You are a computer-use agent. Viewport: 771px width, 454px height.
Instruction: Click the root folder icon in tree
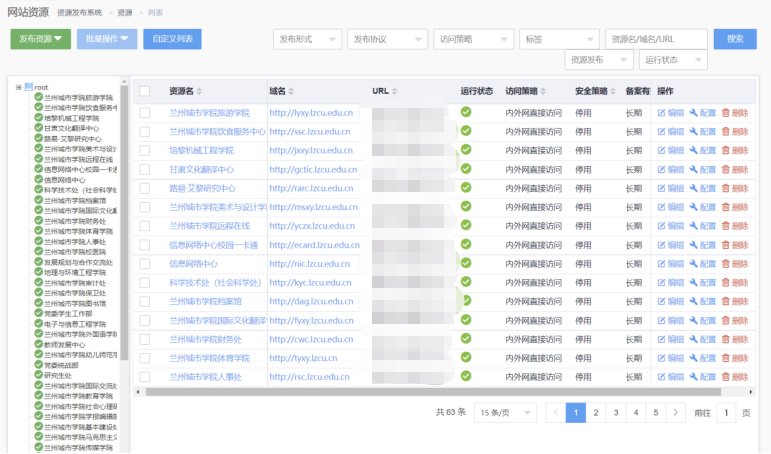pyautogui.click(x=29, y=87)
